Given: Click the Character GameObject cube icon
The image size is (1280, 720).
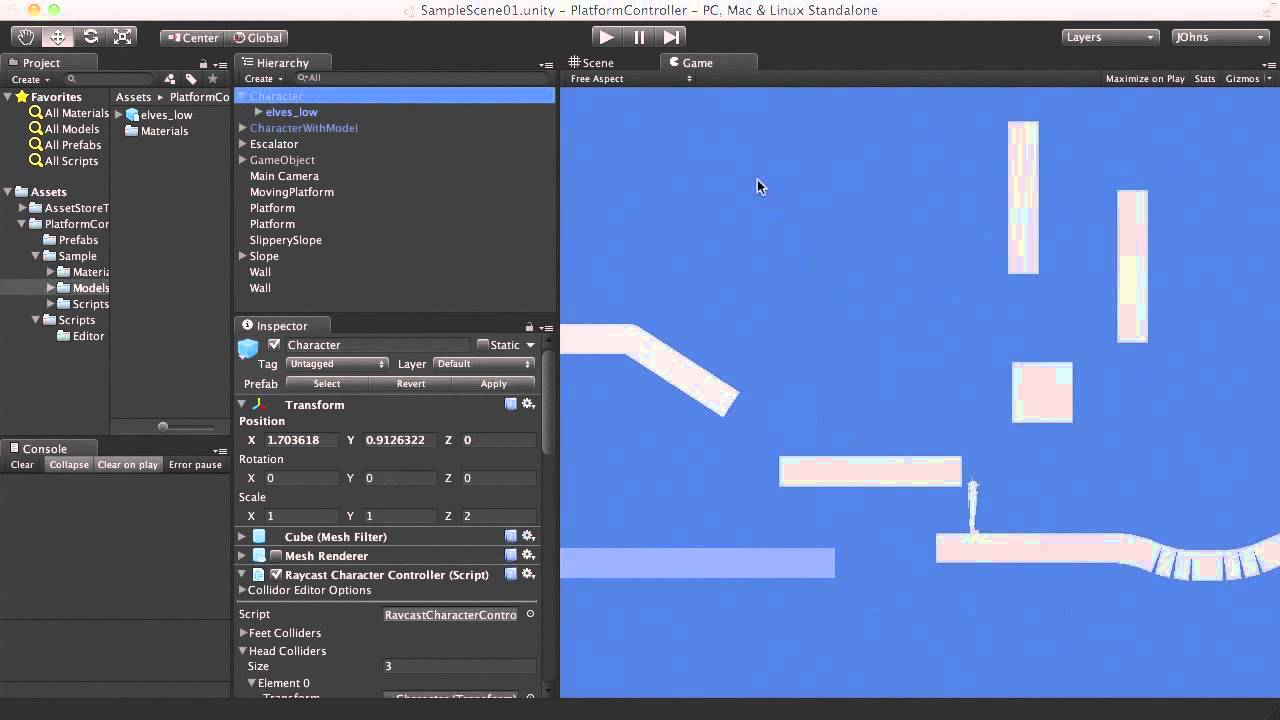Looking at the screenshot, I should coord(248,348).
